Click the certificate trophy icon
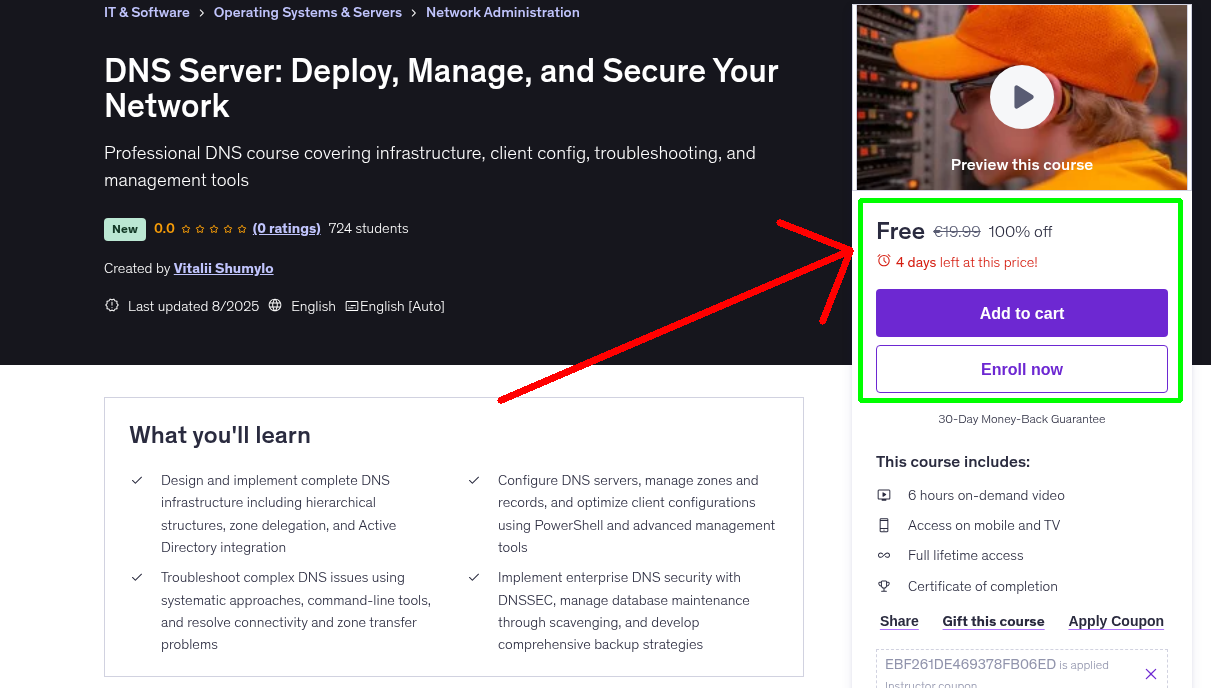 tap(884, 586)
